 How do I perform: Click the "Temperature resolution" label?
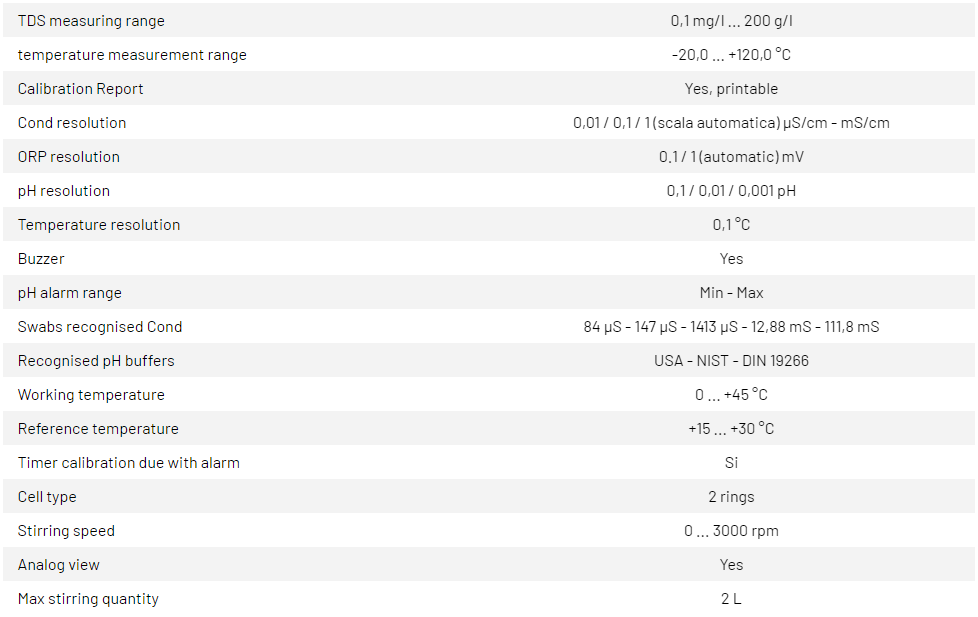coord(99,225)
